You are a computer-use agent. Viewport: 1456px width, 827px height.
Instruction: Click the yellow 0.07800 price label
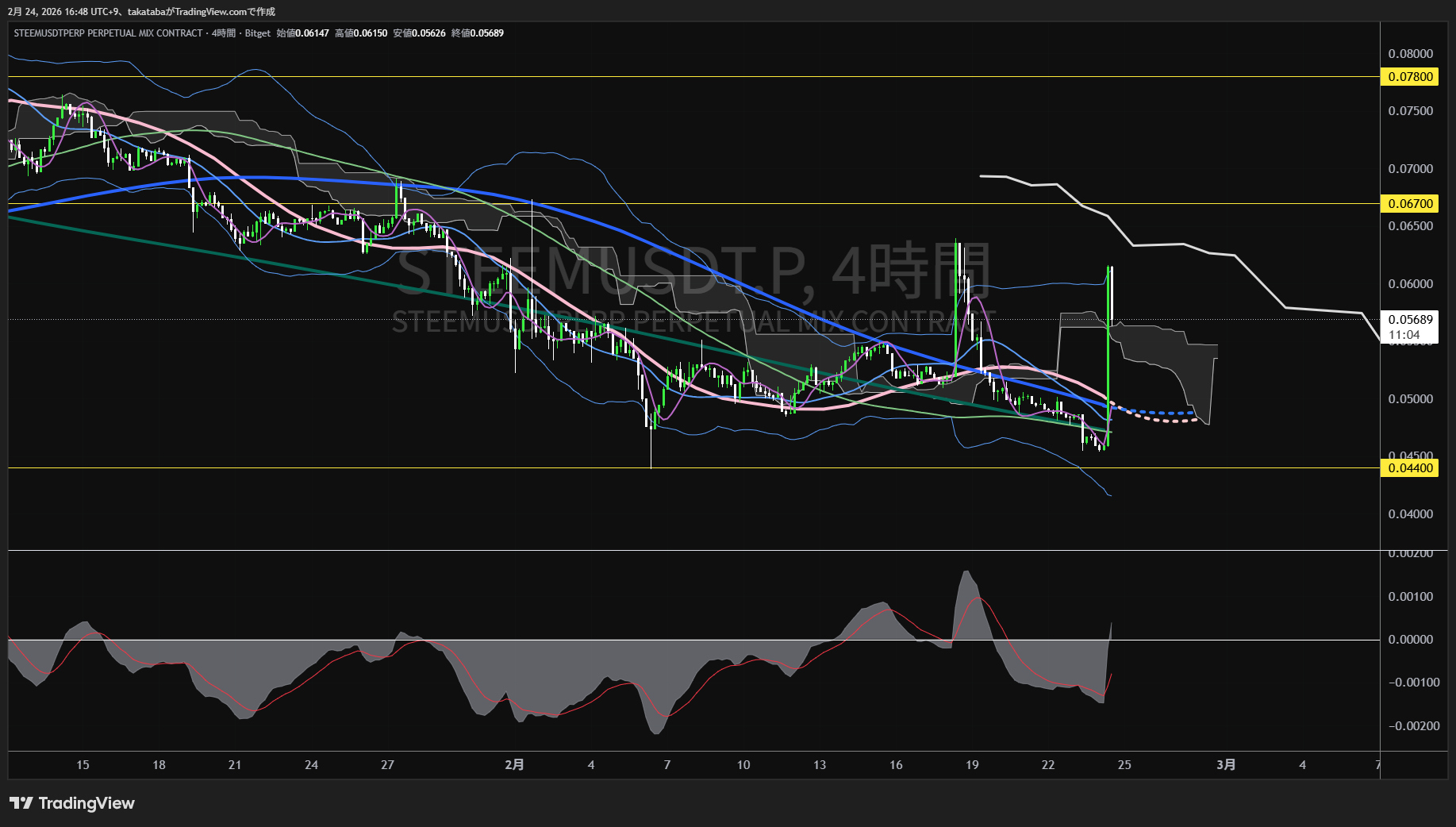tap(1410, 77)
